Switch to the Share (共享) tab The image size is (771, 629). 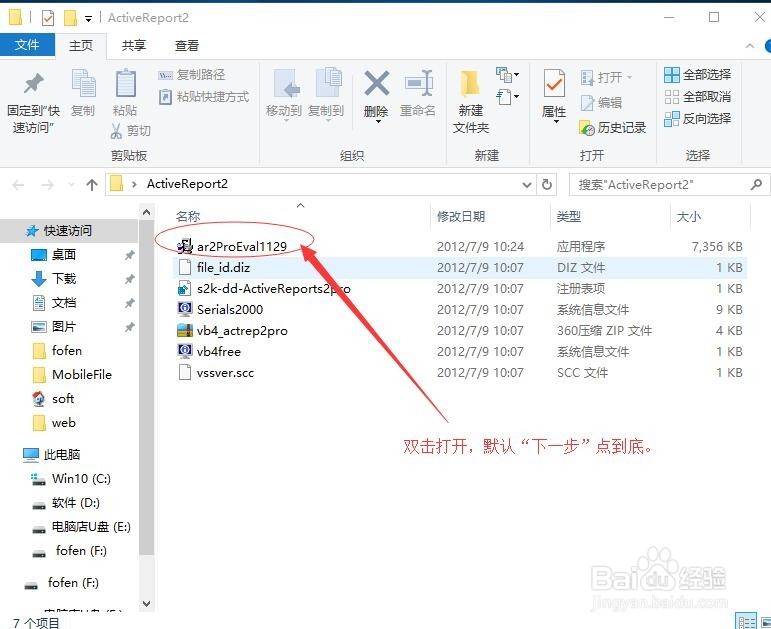(x=134, y=46)
